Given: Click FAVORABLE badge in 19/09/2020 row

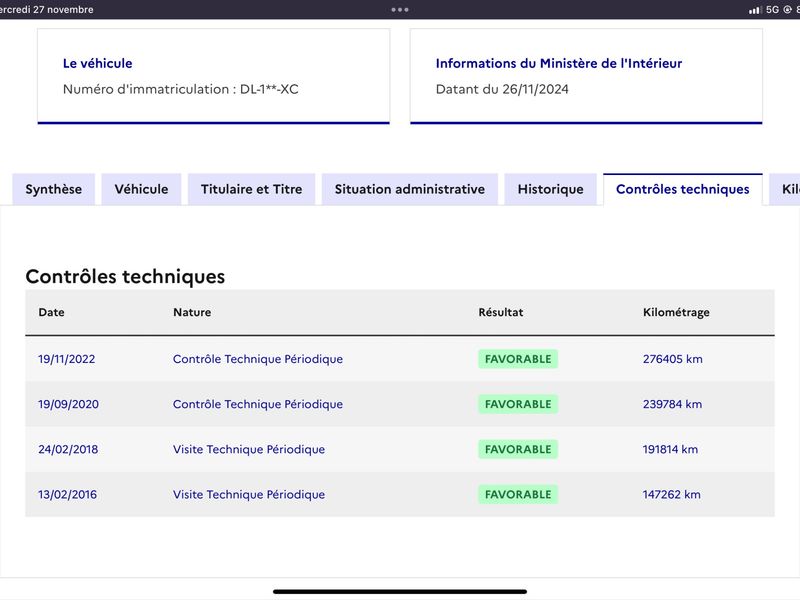Looking at the screenshot, I should point(518,404).
